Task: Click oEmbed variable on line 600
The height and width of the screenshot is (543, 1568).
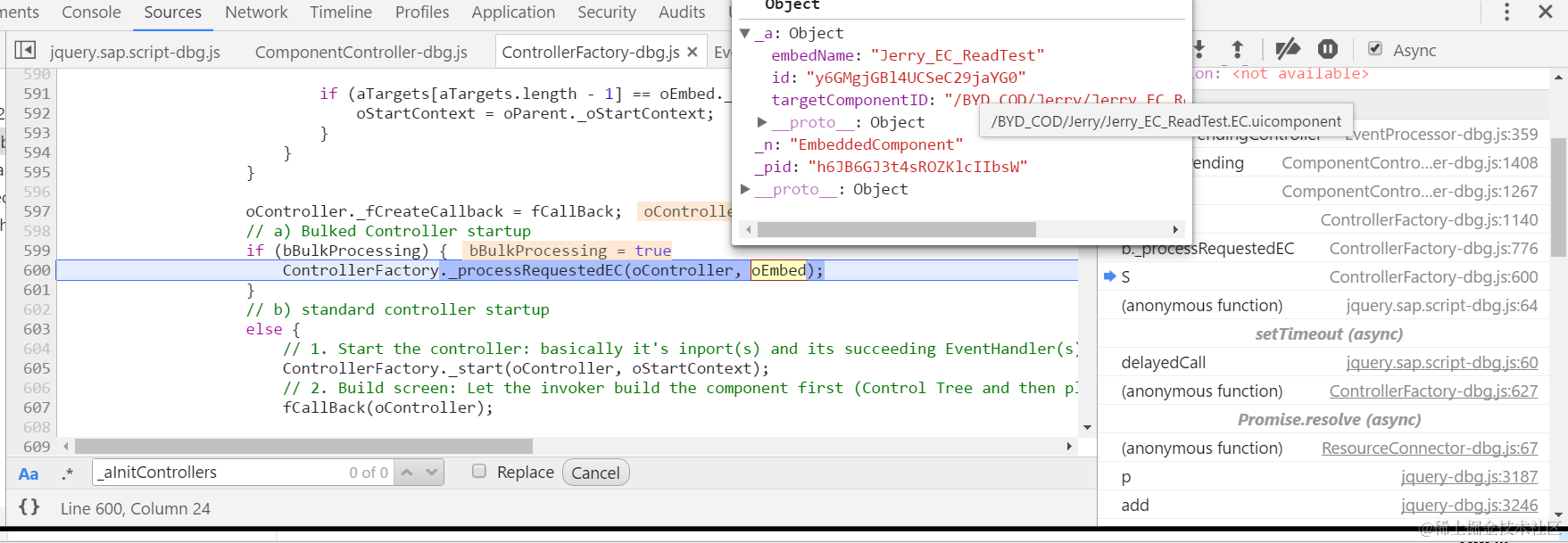Action: pos(778,270)
